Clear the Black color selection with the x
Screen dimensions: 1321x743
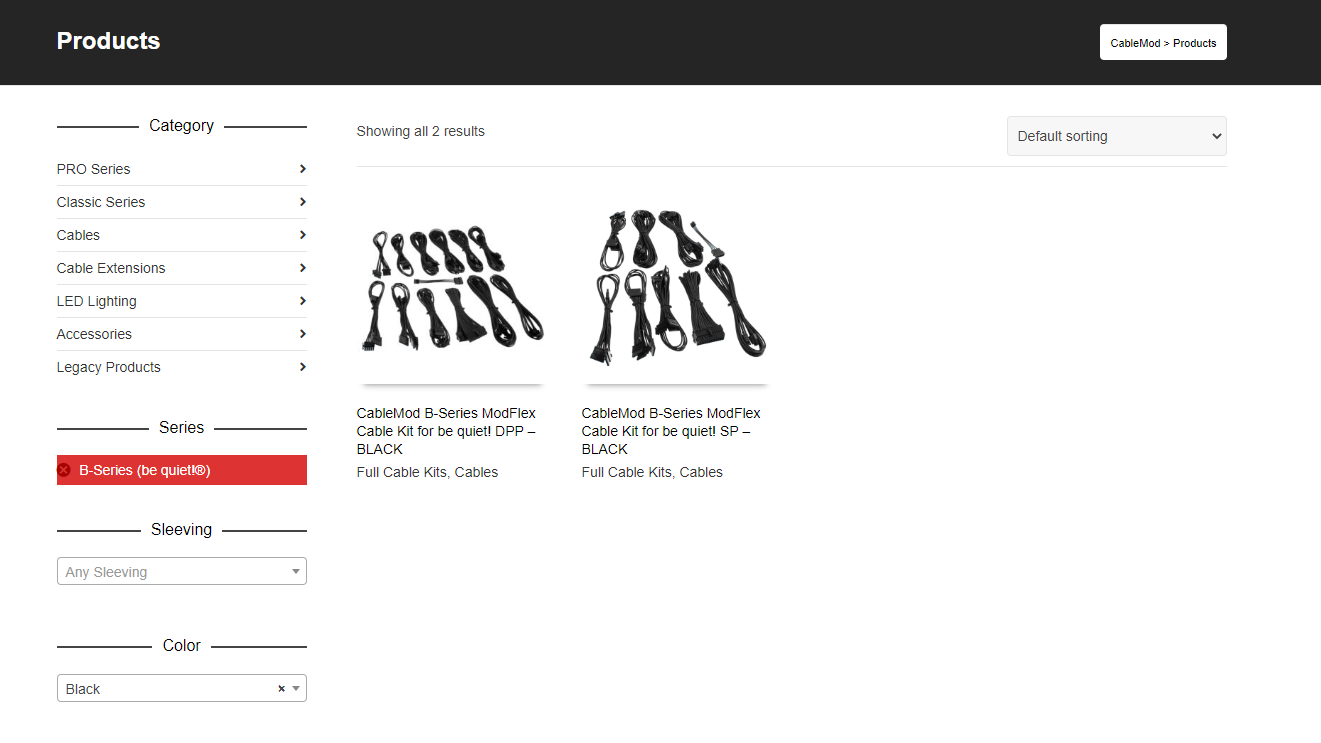point(281,689)
